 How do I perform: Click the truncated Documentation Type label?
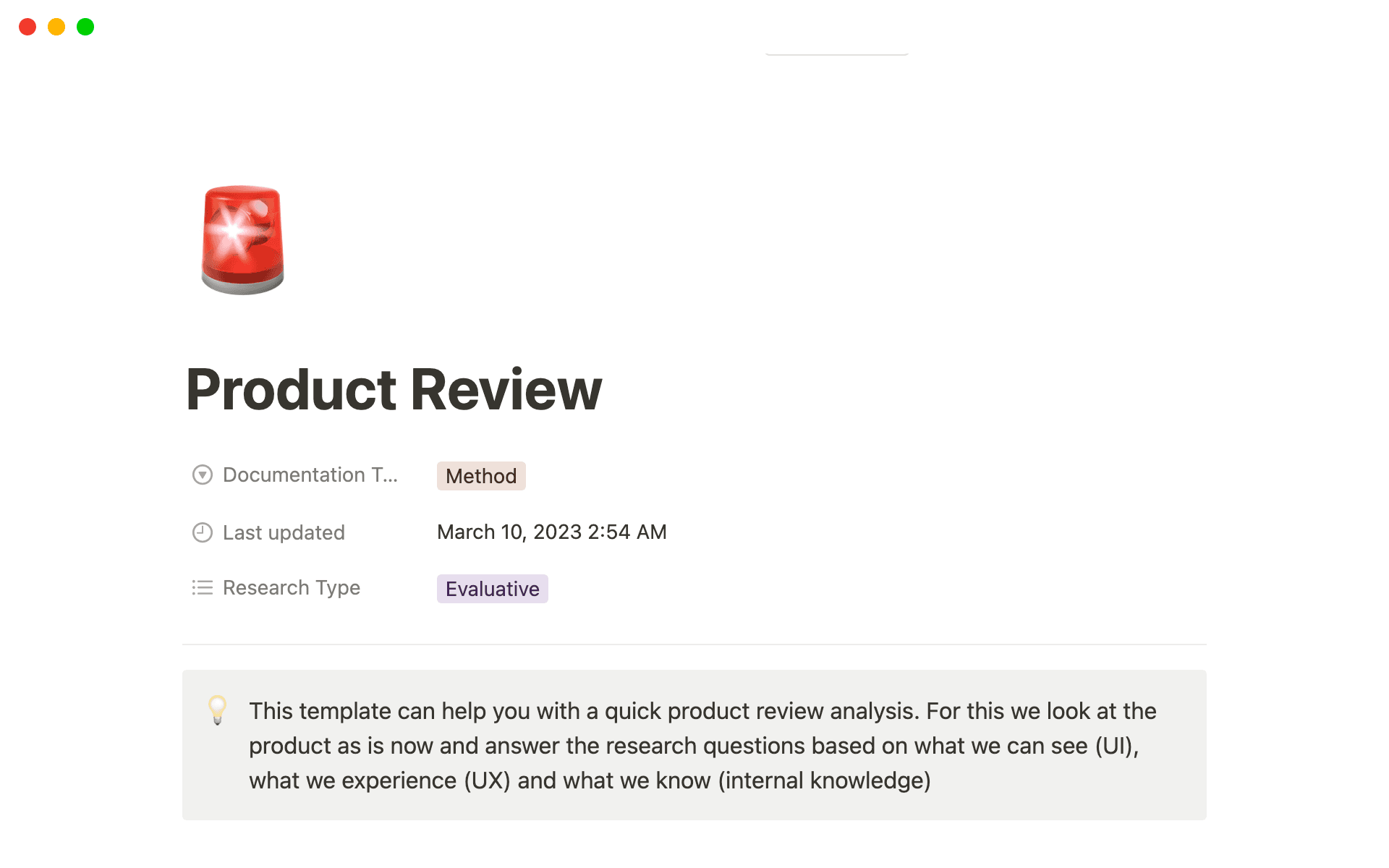pos(310,475)
